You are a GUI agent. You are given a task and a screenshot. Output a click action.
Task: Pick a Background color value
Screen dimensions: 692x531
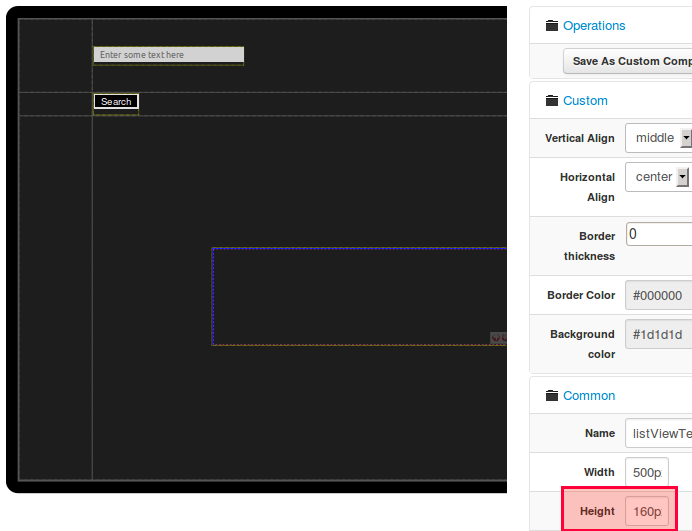click(x=658, y=334)
